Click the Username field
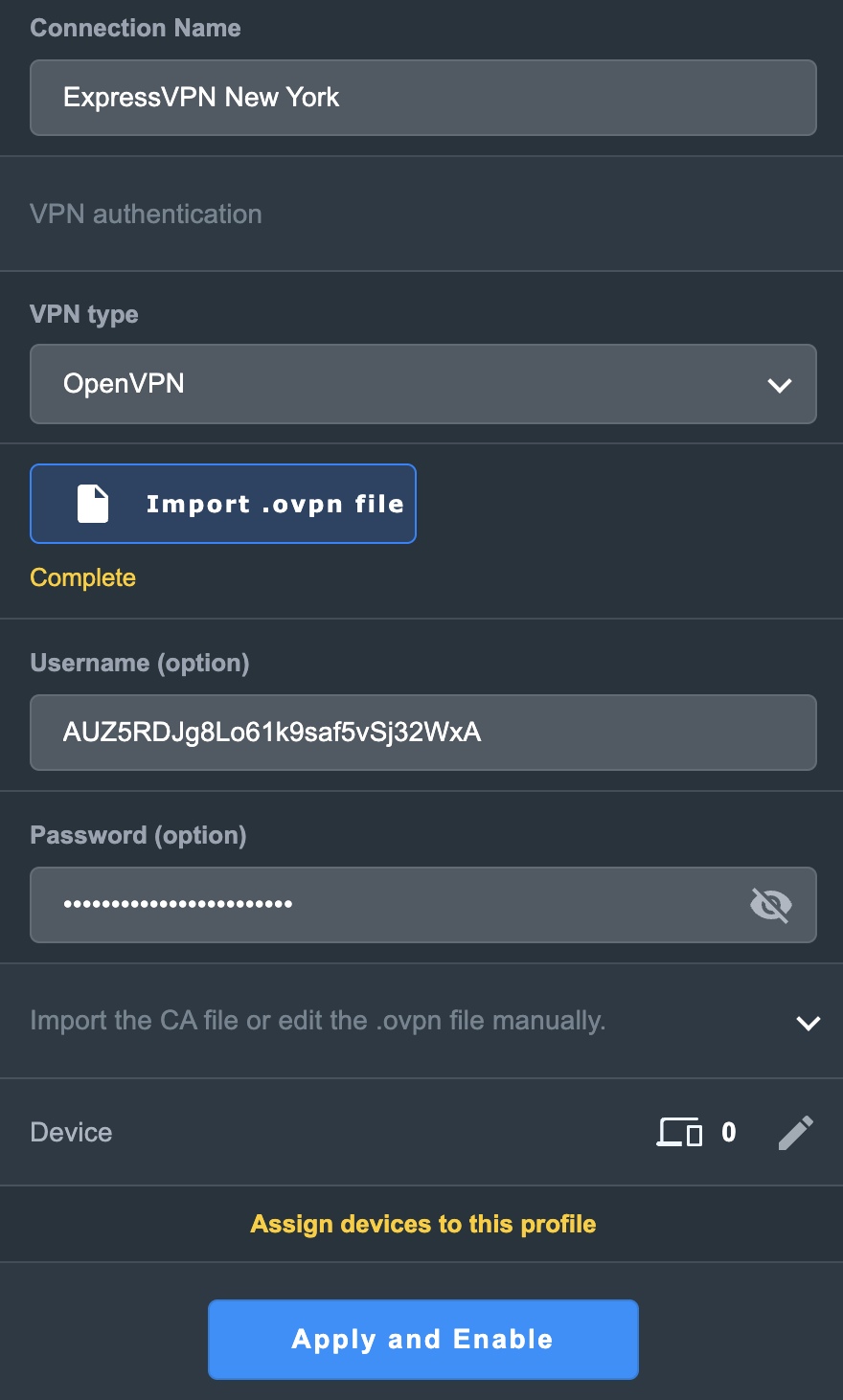 pyautogui.click(x=423, y=733)
